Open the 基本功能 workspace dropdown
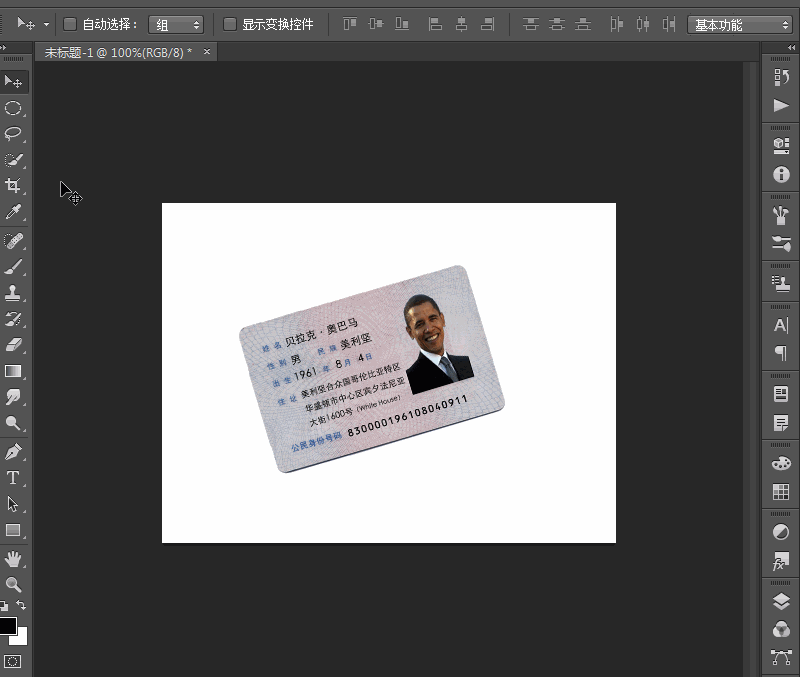 point(740,23)
